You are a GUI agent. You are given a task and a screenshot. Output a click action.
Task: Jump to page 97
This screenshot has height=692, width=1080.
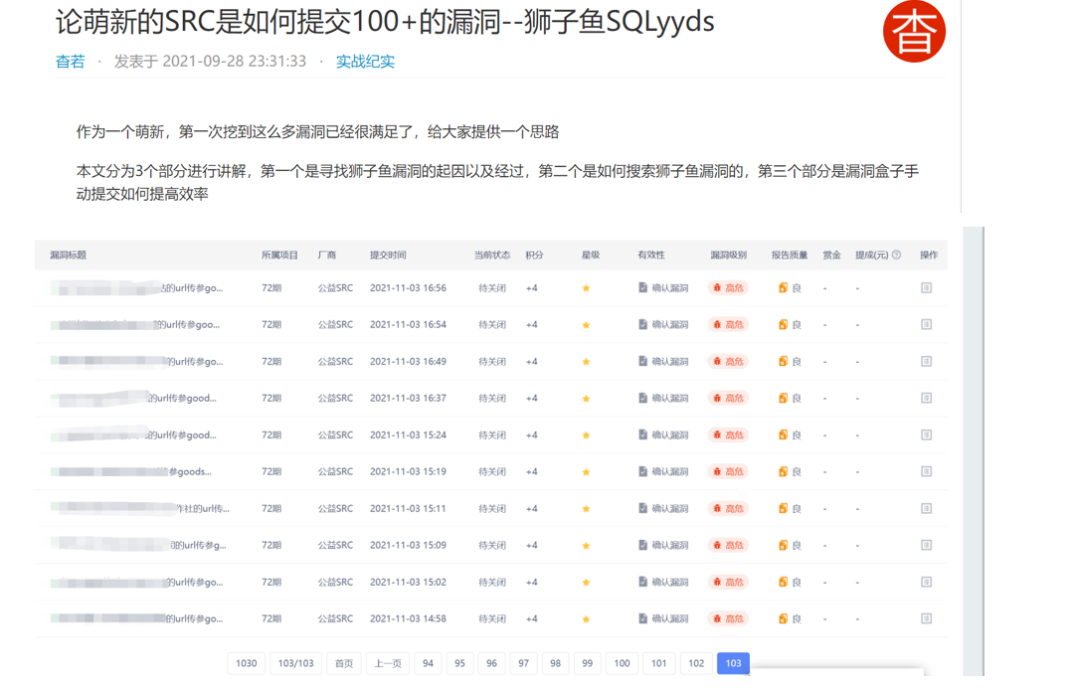pyautogui.click(x=523, y=663)
